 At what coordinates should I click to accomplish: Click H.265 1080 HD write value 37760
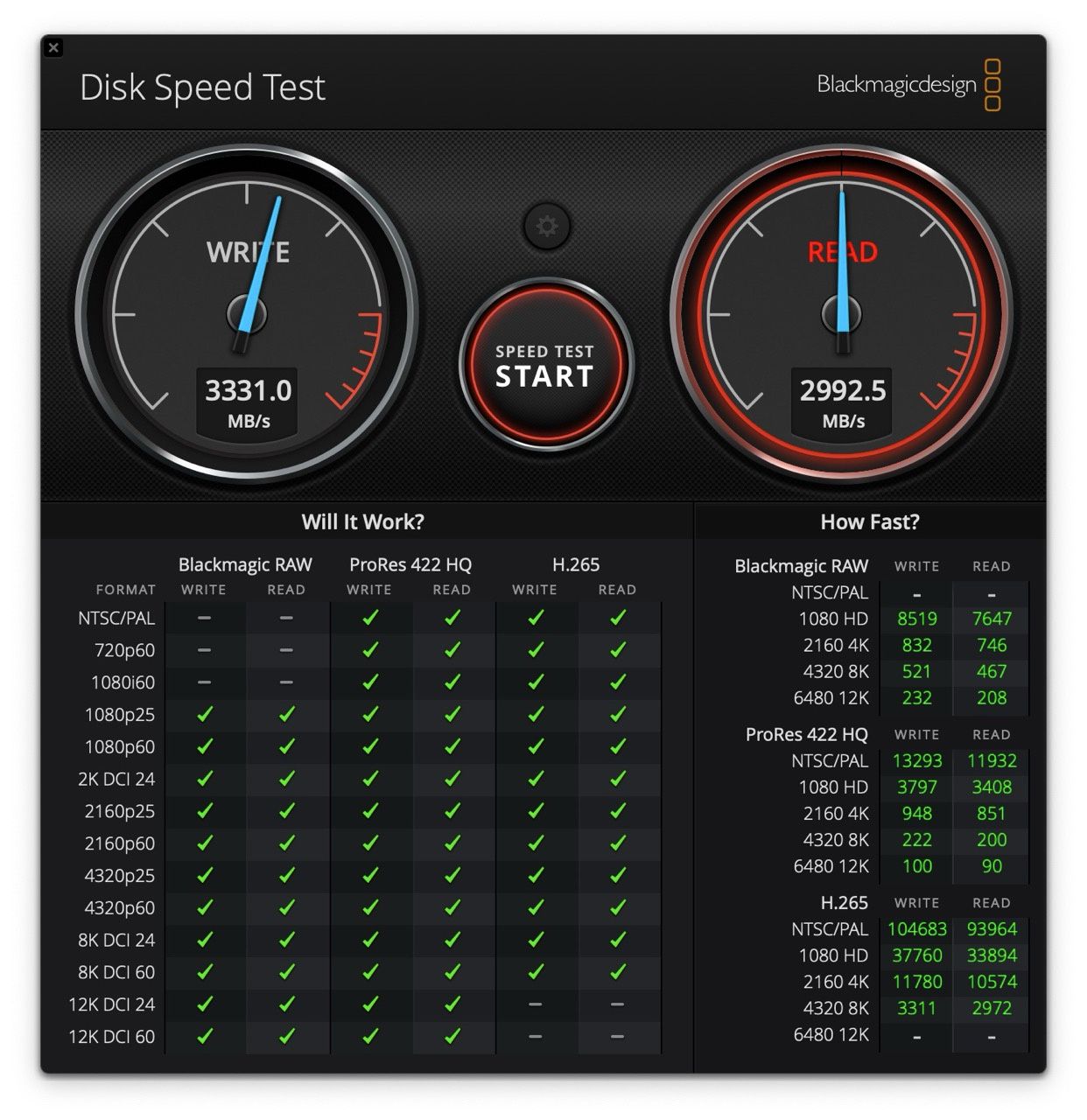[917, 955]
